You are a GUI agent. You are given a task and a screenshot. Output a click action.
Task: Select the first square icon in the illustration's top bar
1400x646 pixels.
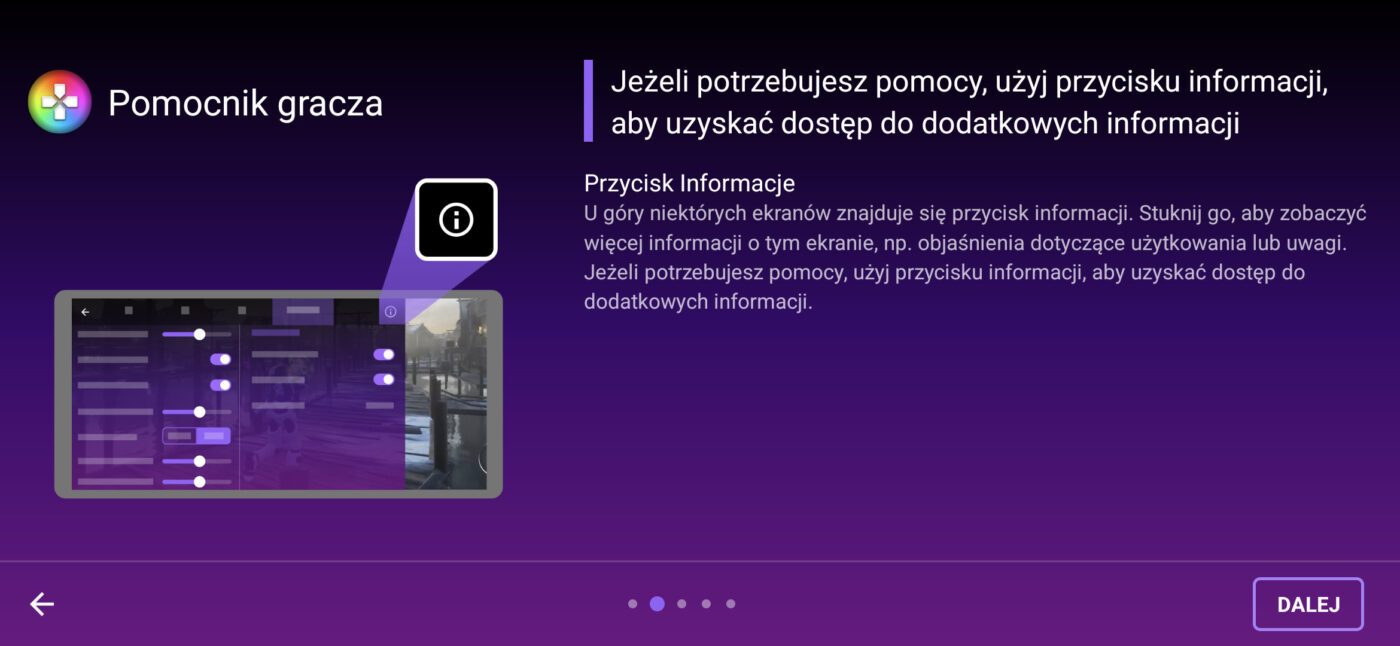(128, 311)
